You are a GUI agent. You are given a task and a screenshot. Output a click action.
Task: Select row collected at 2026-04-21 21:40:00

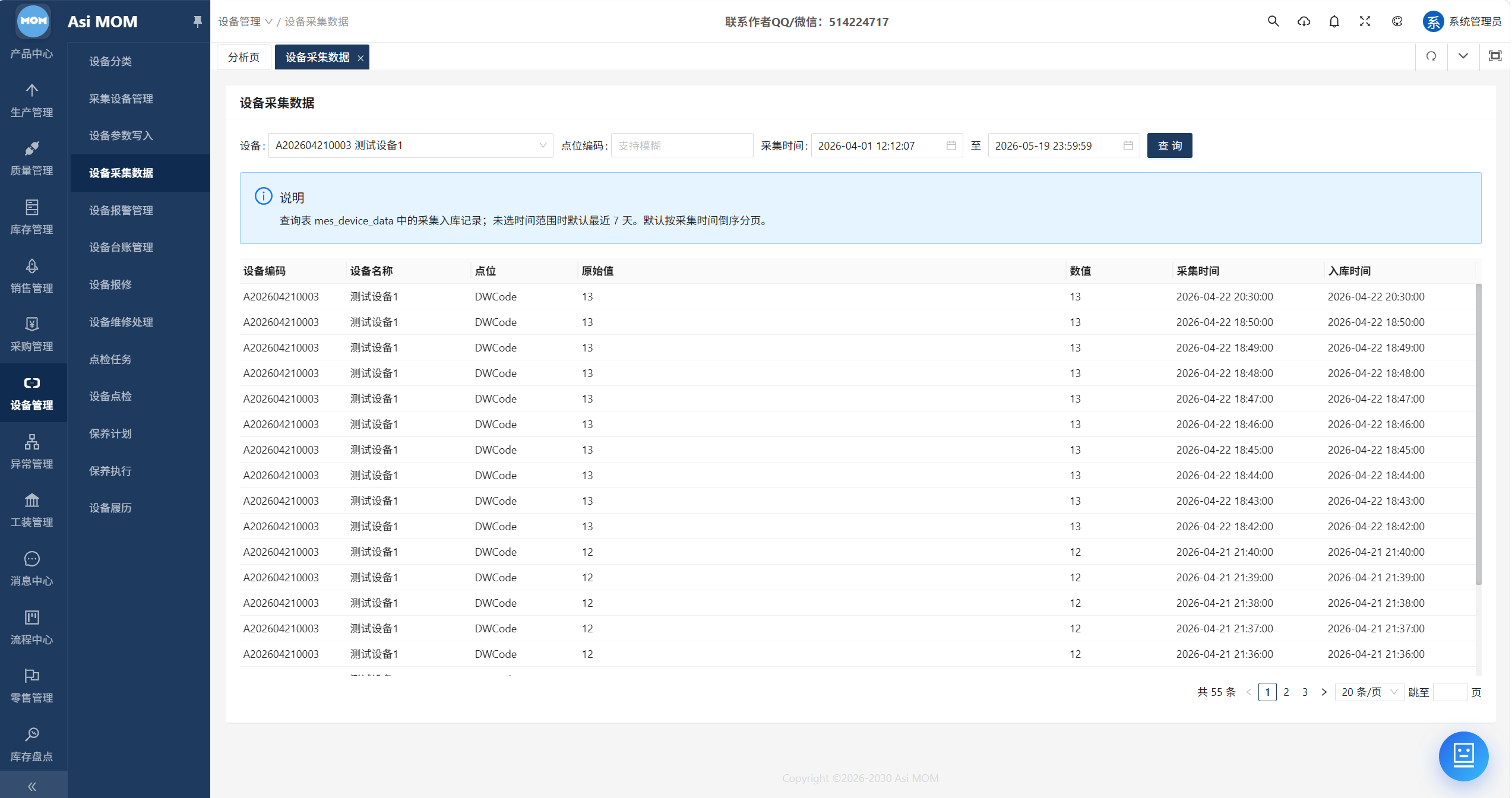click(858, 552)
